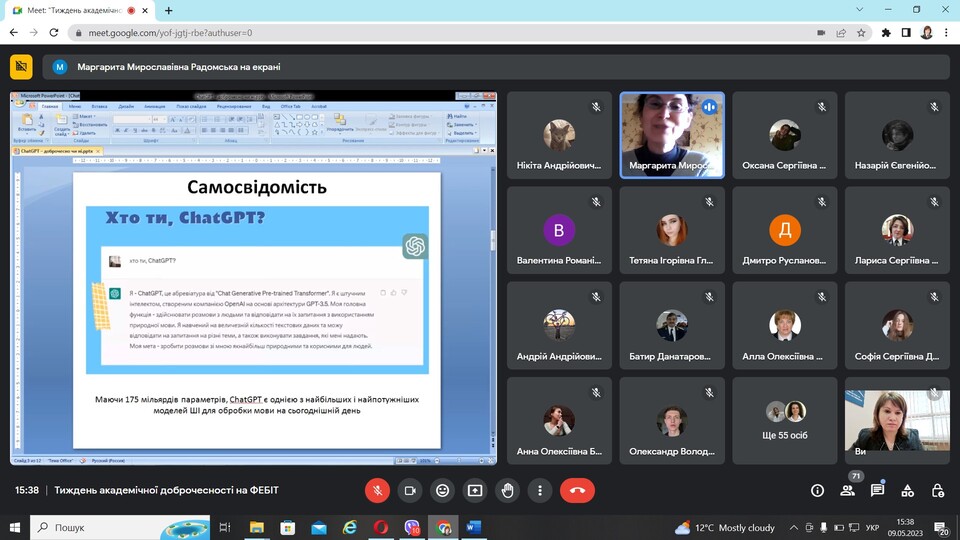This screenshot has height=540, width=960.
Task: Open the Activities panel
Action: pyautogui.click(x=908, y=490)
